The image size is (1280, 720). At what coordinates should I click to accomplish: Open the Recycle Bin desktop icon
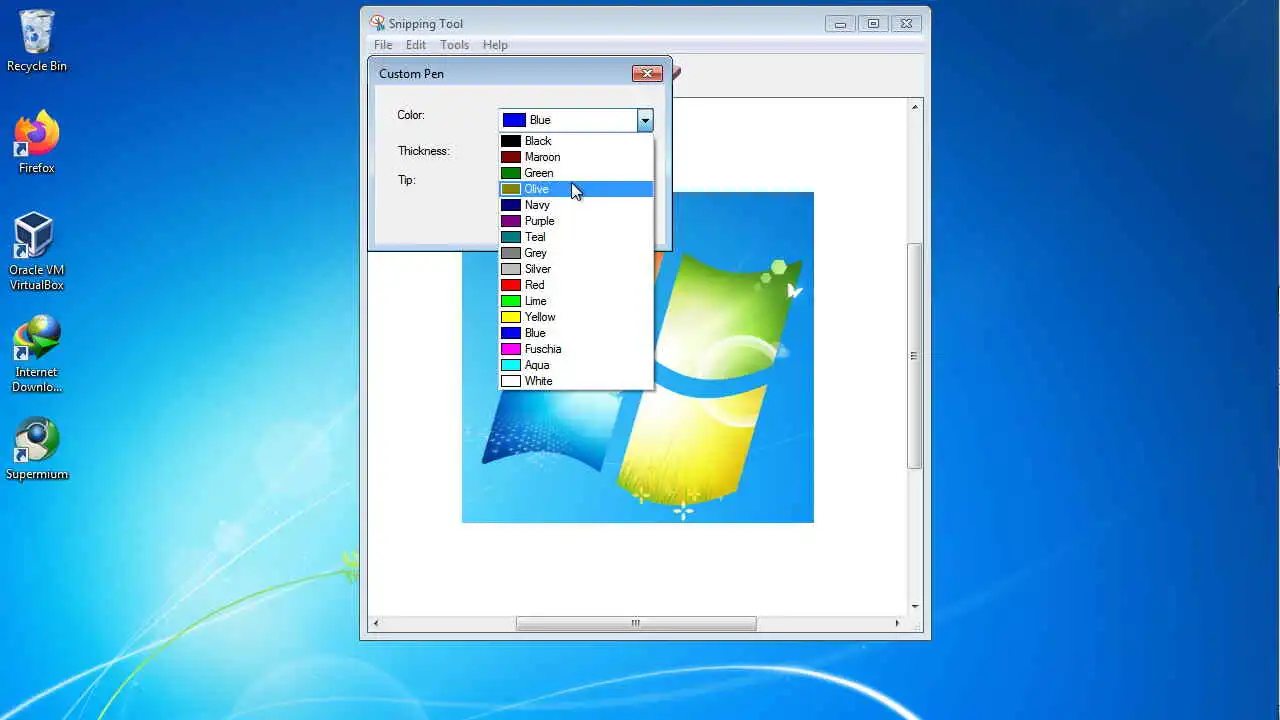click(37, 41)
